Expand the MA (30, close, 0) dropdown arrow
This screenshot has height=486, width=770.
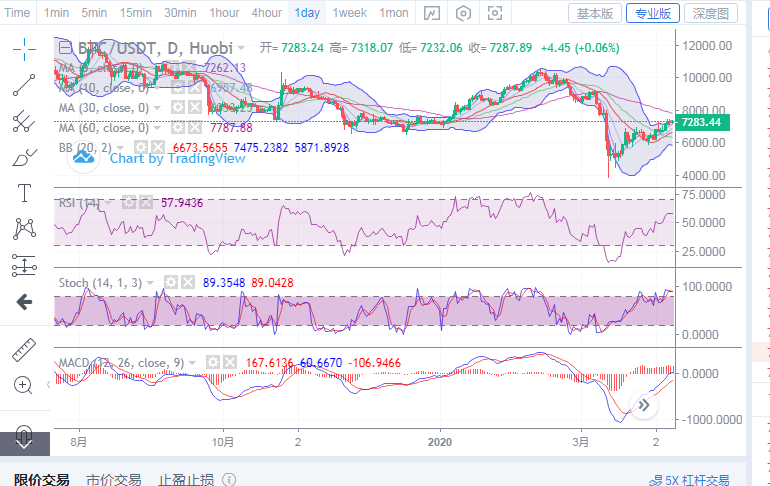pyautogui.click(x=159, y=107)
